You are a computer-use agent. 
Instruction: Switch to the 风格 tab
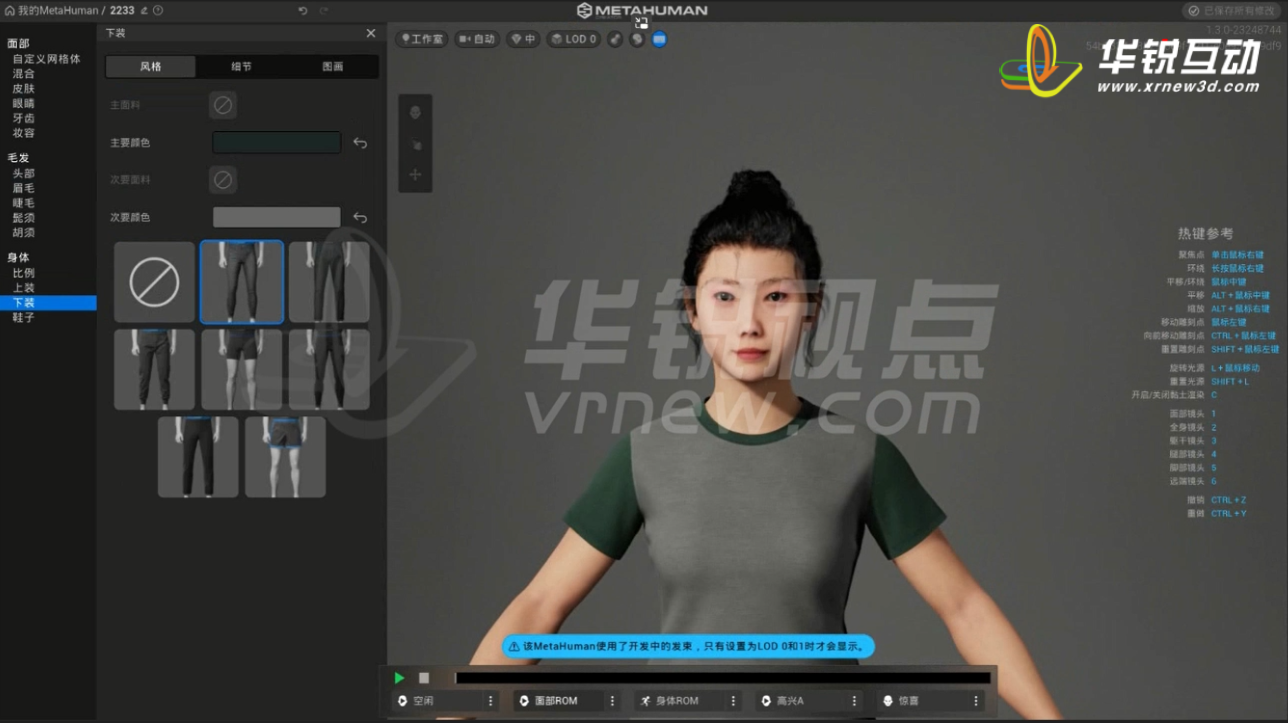coord(151,66)
